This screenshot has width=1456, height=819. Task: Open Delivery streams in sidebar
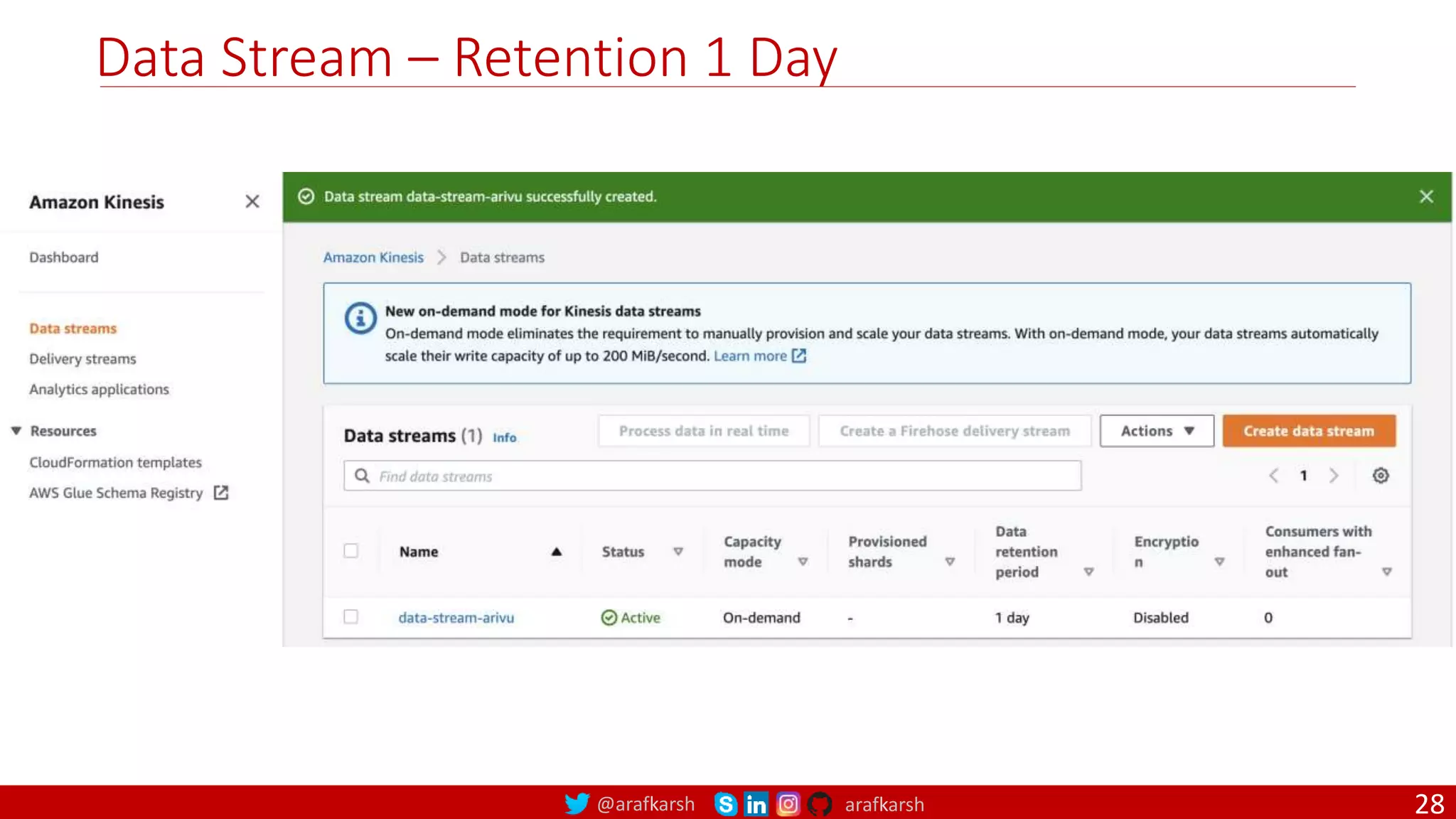(x=82, y=359)
